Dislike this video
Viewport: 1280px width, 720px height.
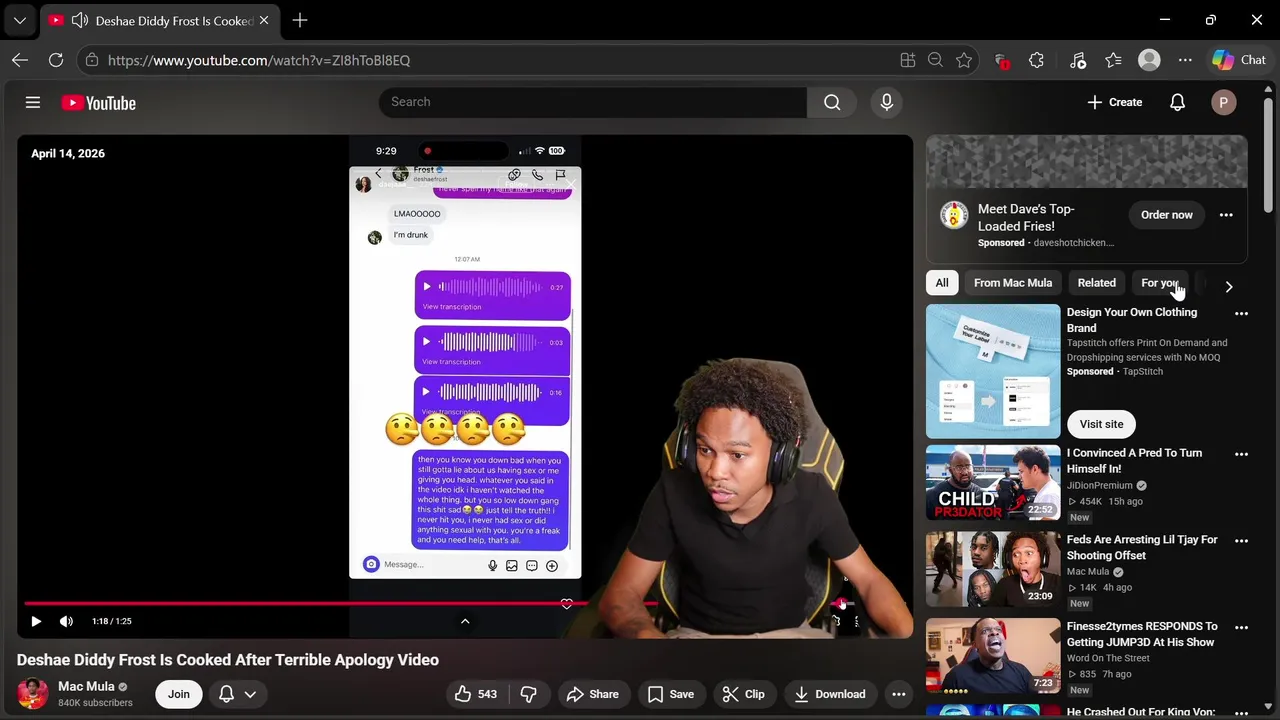click(529, 694)
